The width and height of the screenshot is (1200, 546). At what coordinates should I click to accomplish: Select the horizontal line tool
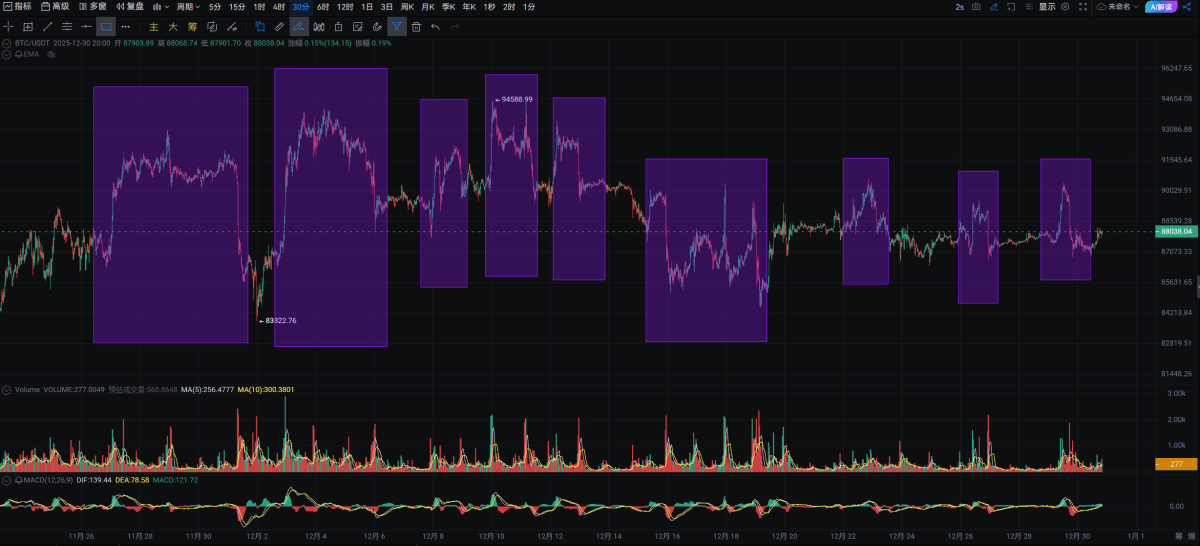click(86, 27)
